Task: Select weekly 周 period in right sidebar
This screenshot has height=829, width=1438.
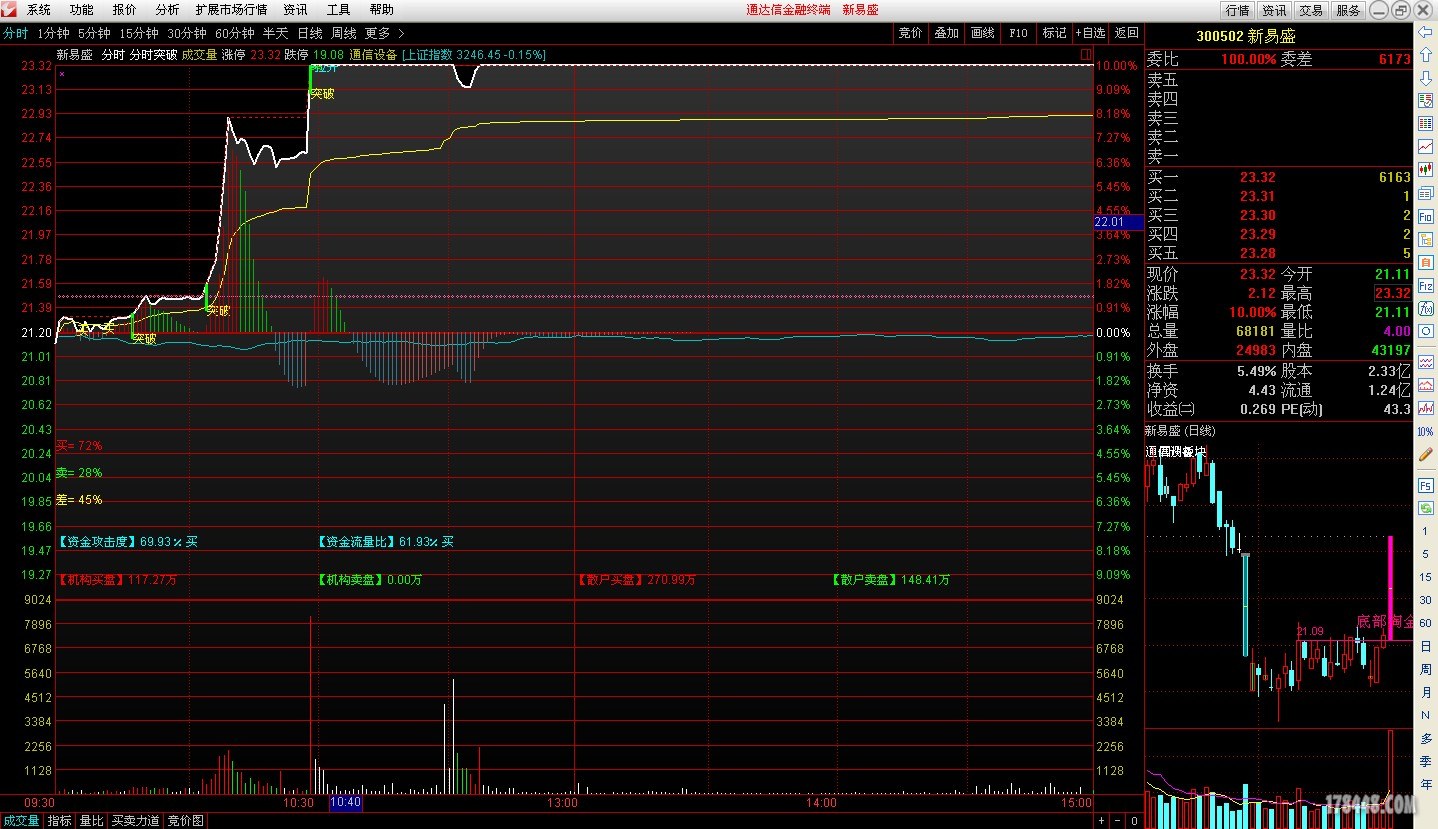Action: tap(1426, 669)
